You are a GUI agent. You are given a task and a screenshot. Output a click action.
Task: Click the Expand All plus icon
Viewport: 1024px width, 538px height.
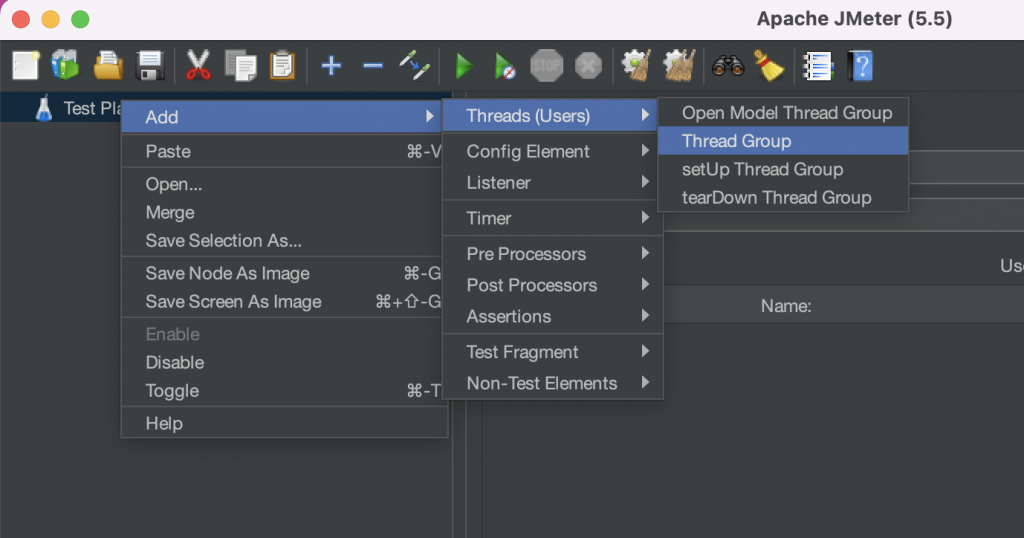pyautogui.click(x=331, y=67)
